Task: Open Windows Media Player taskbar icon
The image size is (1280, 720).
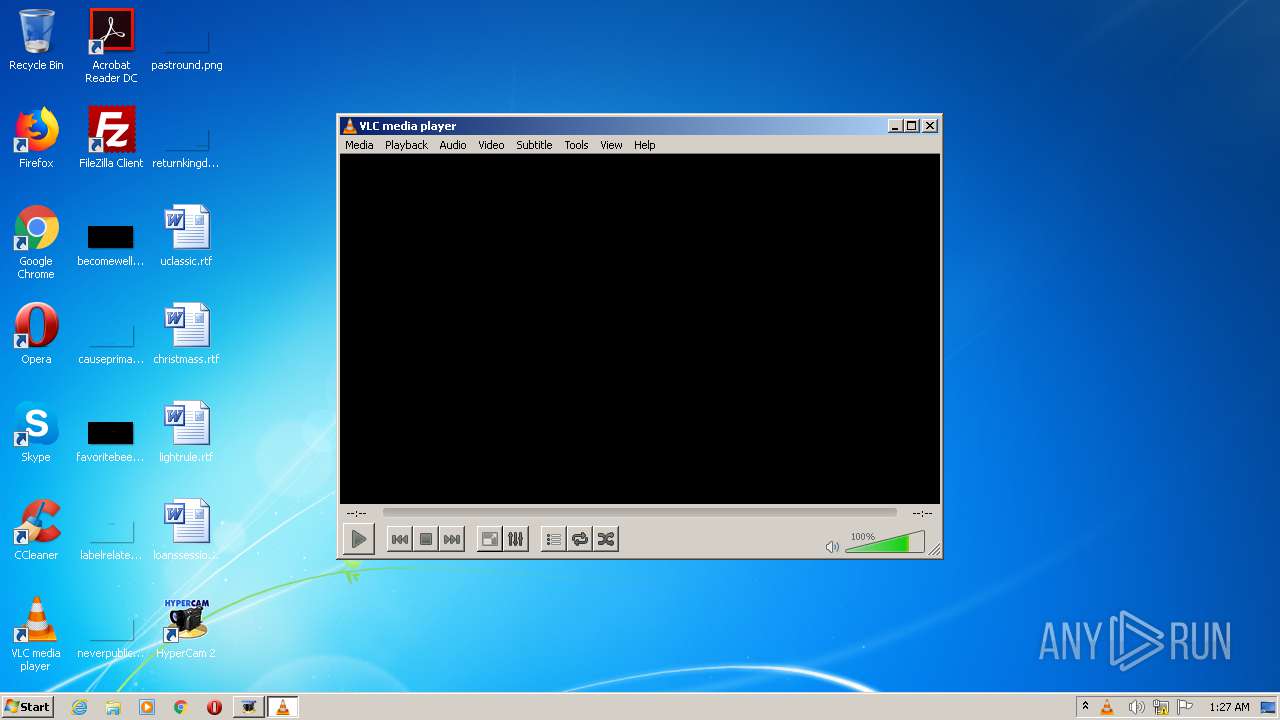Action: click(147, 707)
